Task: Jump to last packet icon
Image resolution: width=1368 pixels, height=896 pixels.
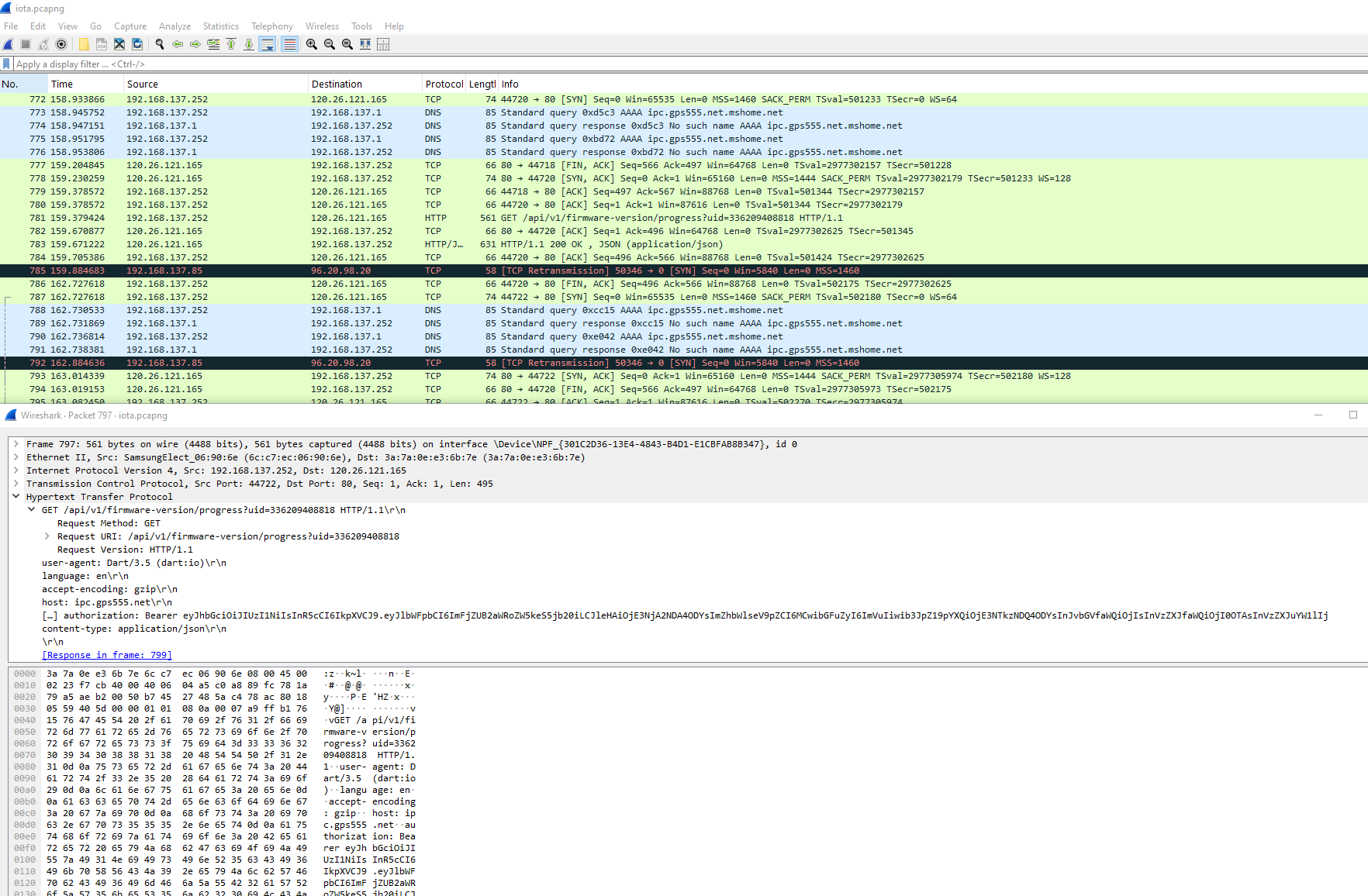Action: tap(249, 44)
